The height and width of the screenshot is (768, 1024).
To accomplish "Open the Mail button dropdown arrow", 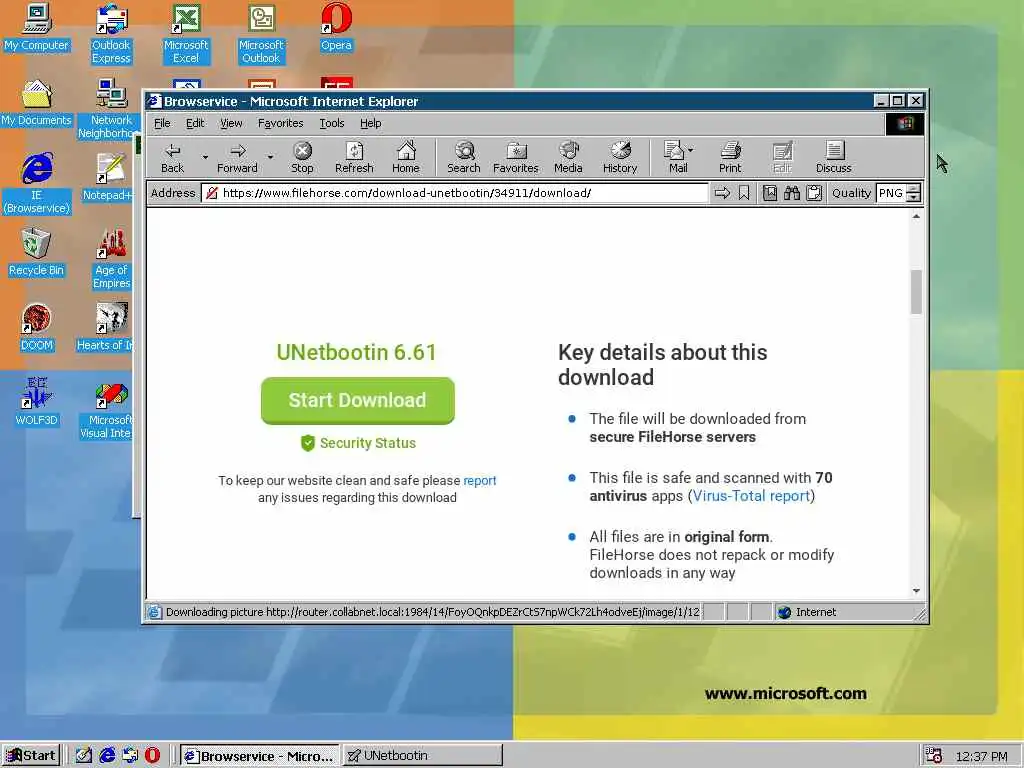I will click(x=691, y=150).
